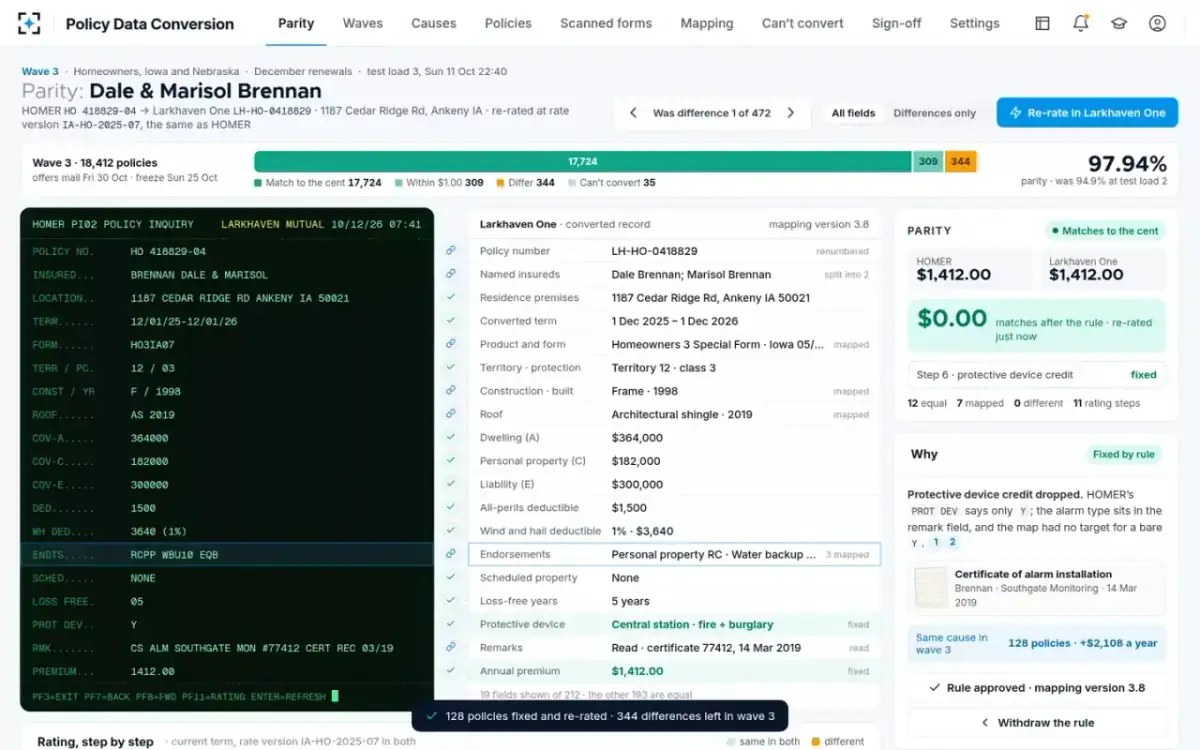Click the app logo icon
The width and height of the screenshot is (1200, 750).
(x=30, y=23)
